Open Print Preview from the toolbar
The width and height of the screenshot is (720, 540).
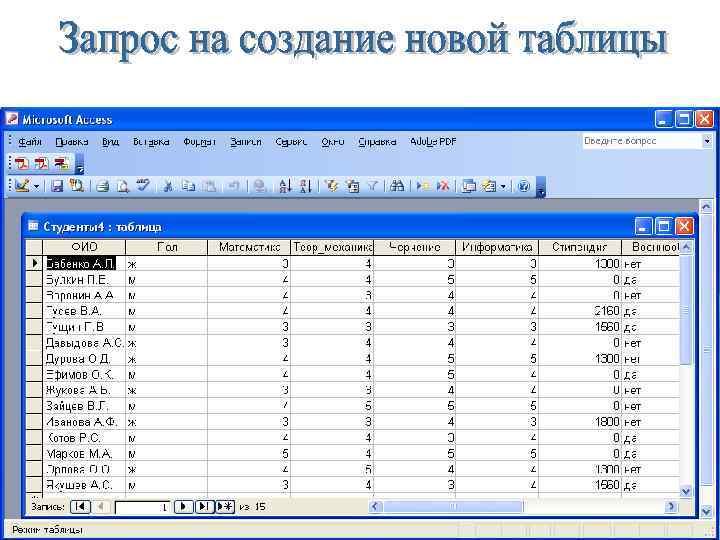click(x=123, y=186)
